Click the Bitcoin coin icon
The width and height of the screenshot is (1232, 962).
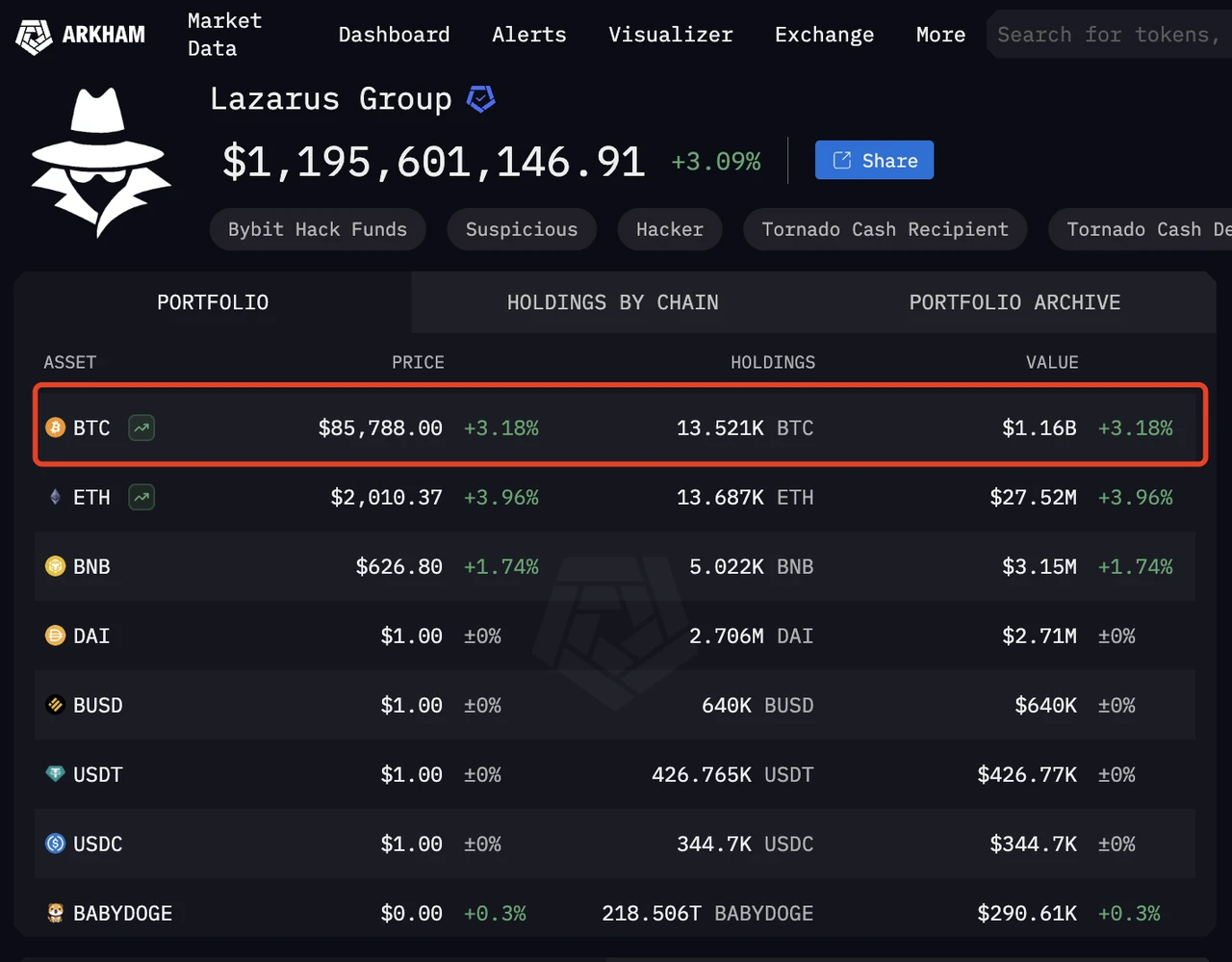(56, 428)
